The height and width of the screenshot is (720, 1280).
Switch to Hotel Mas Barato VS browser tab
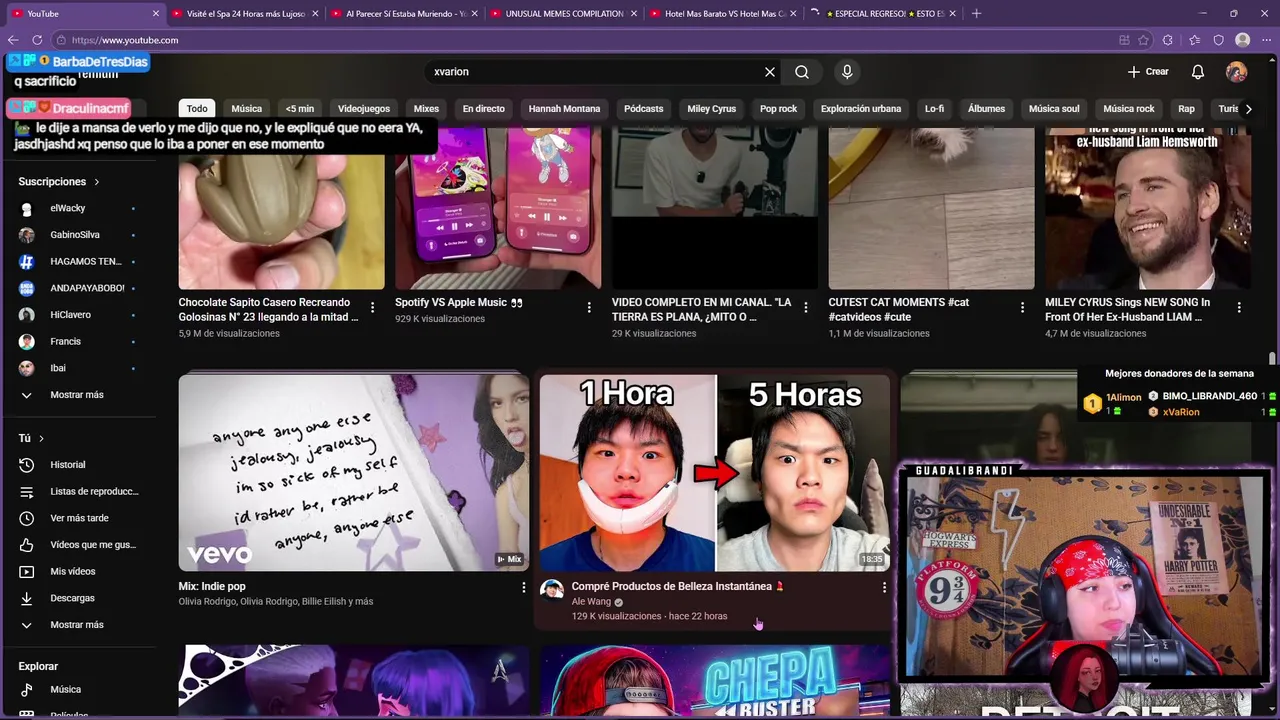click(724, 13)
